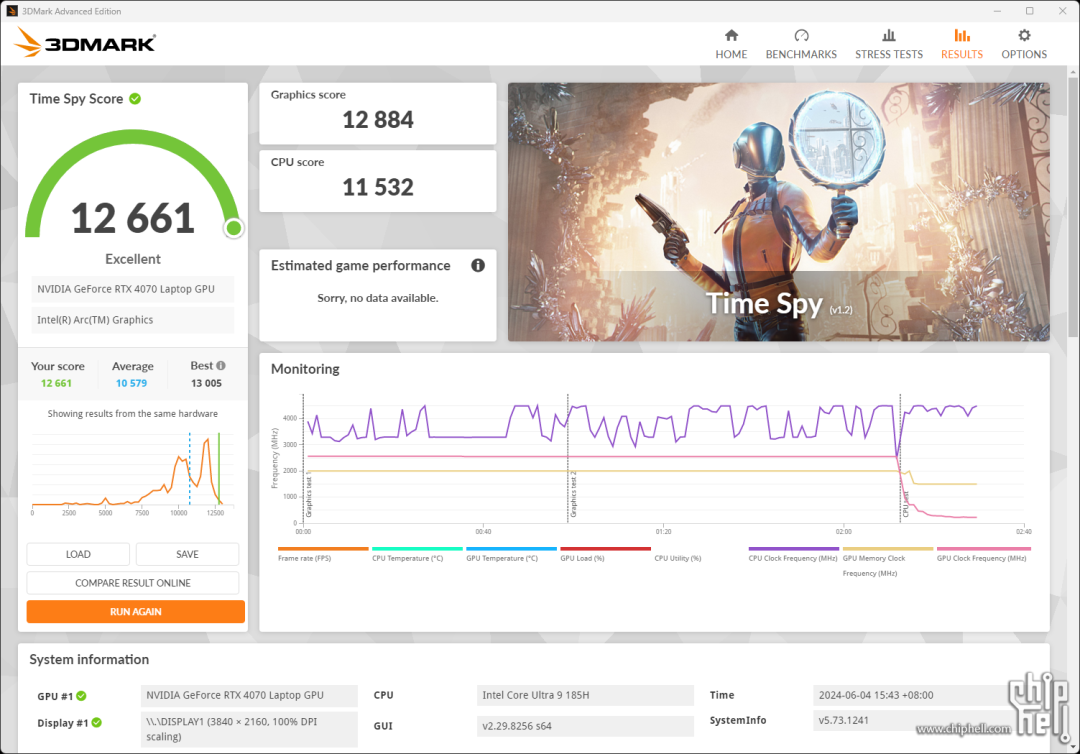1080x754 pixels.
Task: Click the Average score 10 579
Action: (x=132, y=384)
